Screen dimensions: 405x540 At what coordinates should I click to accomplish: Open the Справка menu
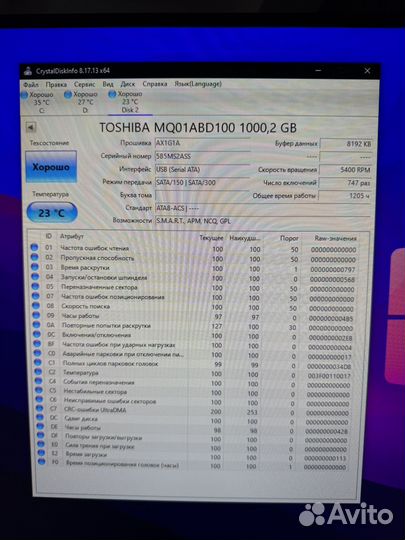tap(155, 84)
